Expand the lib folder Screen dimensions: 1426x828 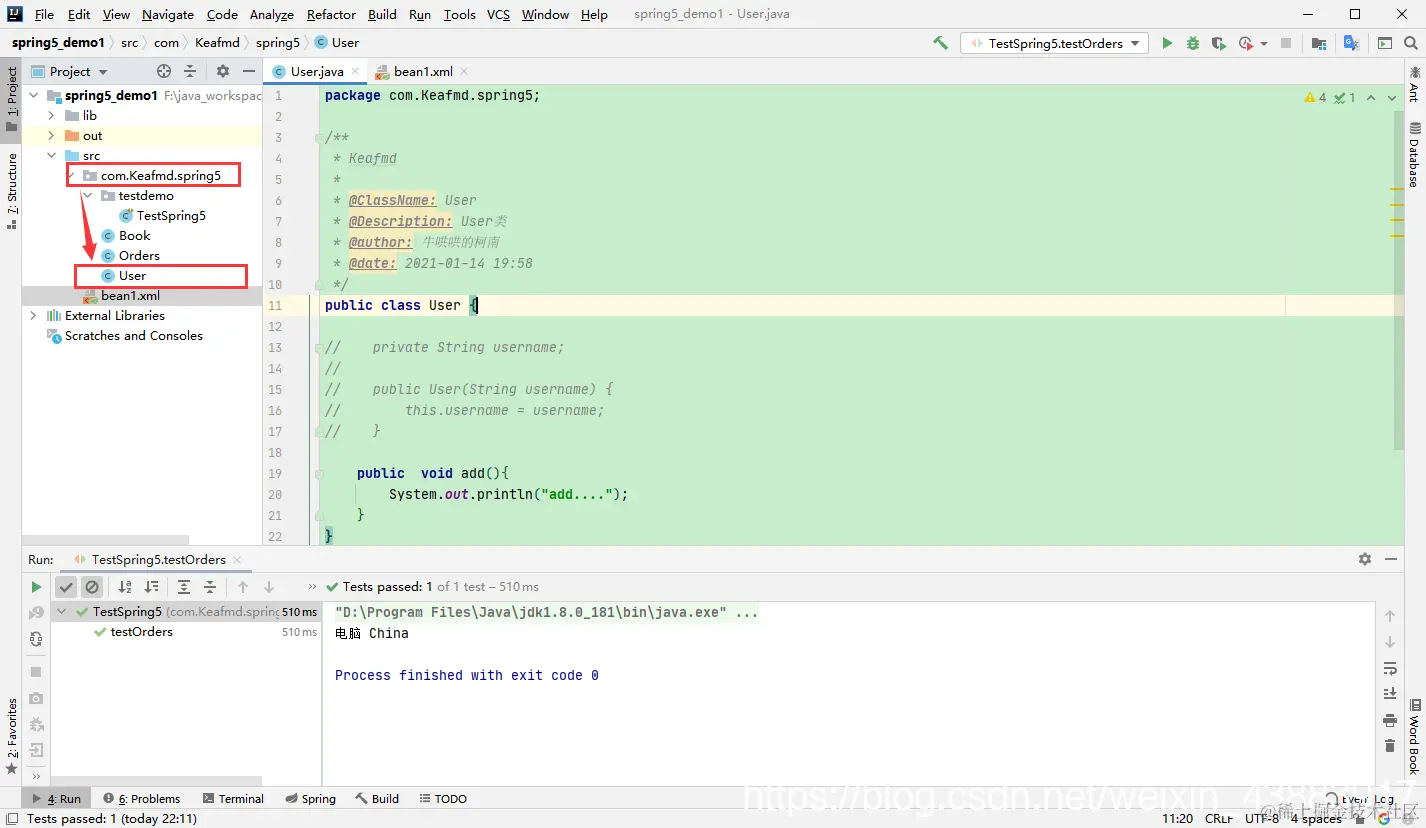(51, 116)
